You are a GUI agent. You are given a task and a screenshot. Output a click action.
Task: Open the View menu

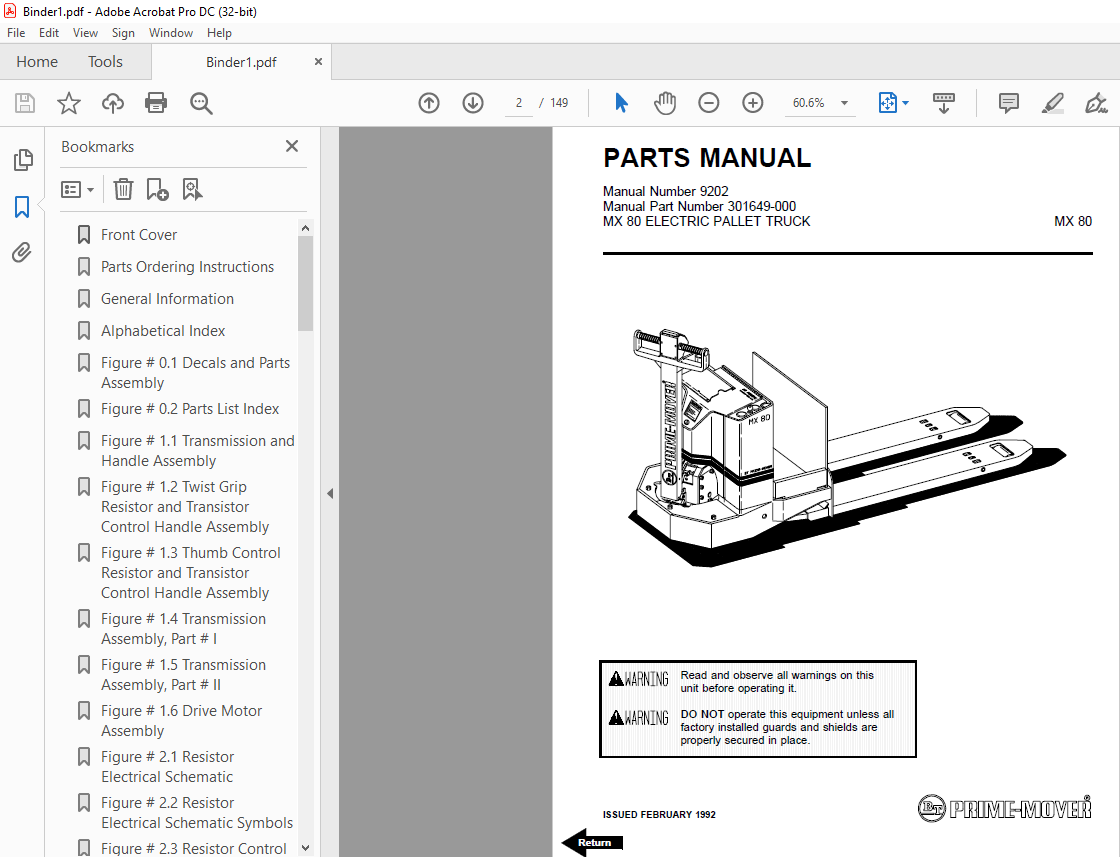85,33
